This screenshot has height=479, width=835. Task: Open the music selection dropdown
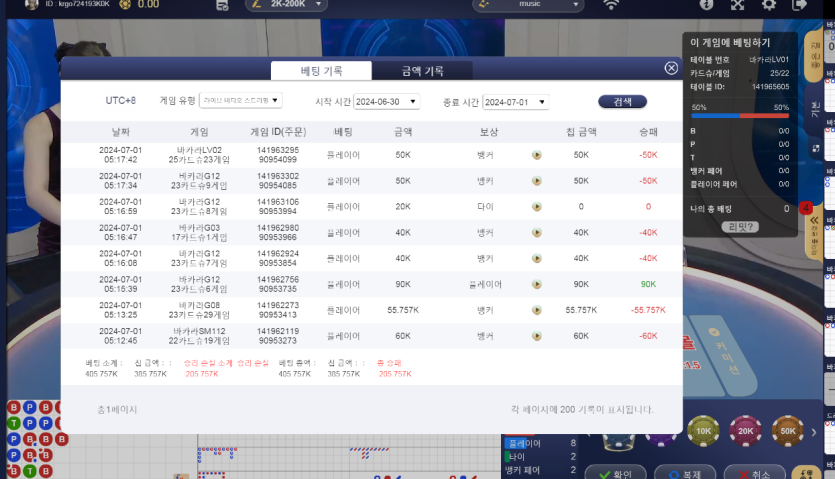point(528,4)
